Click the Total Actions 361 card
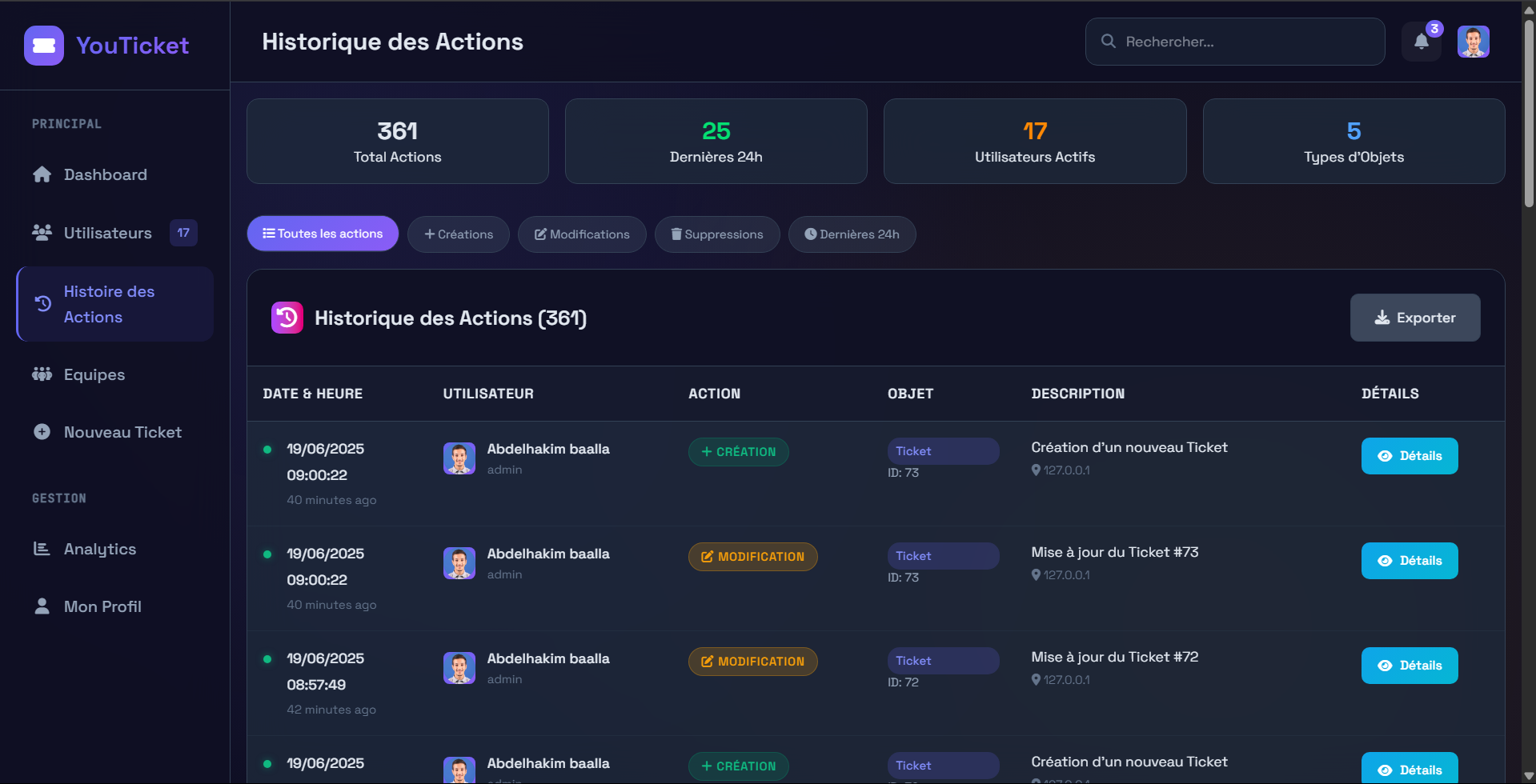This screenshot has width=1536, height=784. [398, 142]
